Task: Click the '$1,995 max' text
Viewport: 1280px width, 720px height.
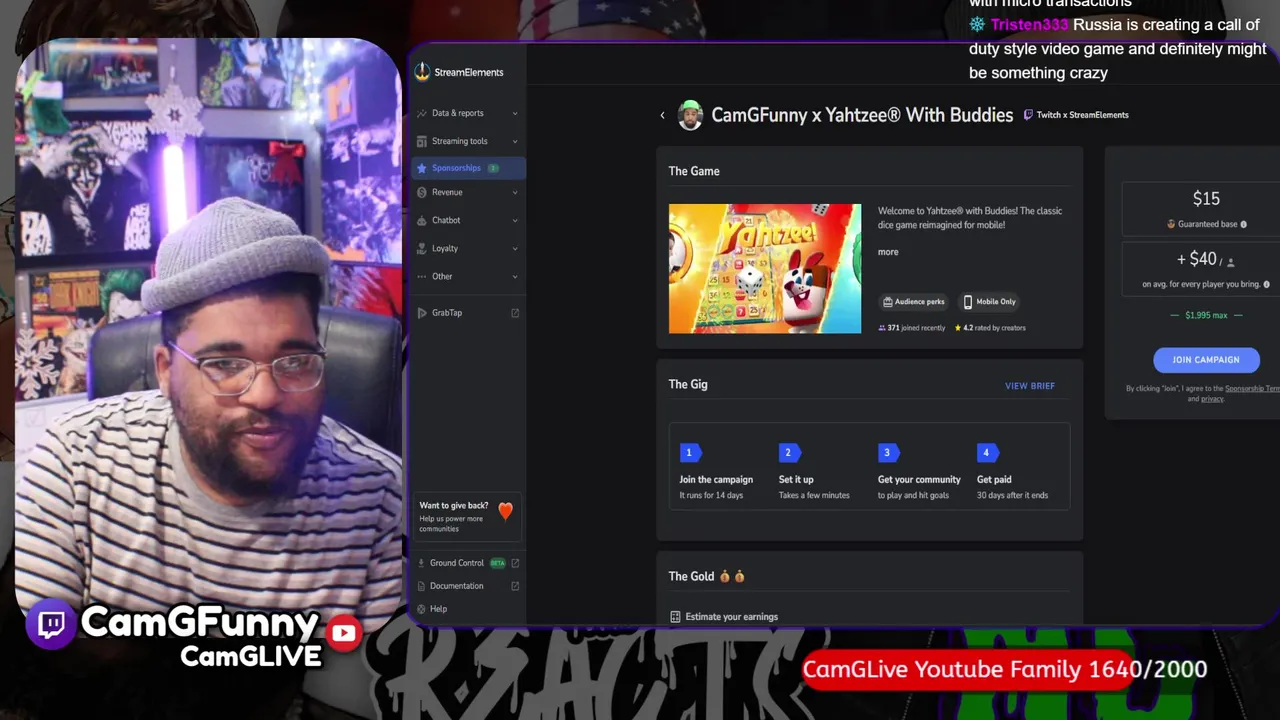Action: pyautogui.click(x=1206, y=315)
